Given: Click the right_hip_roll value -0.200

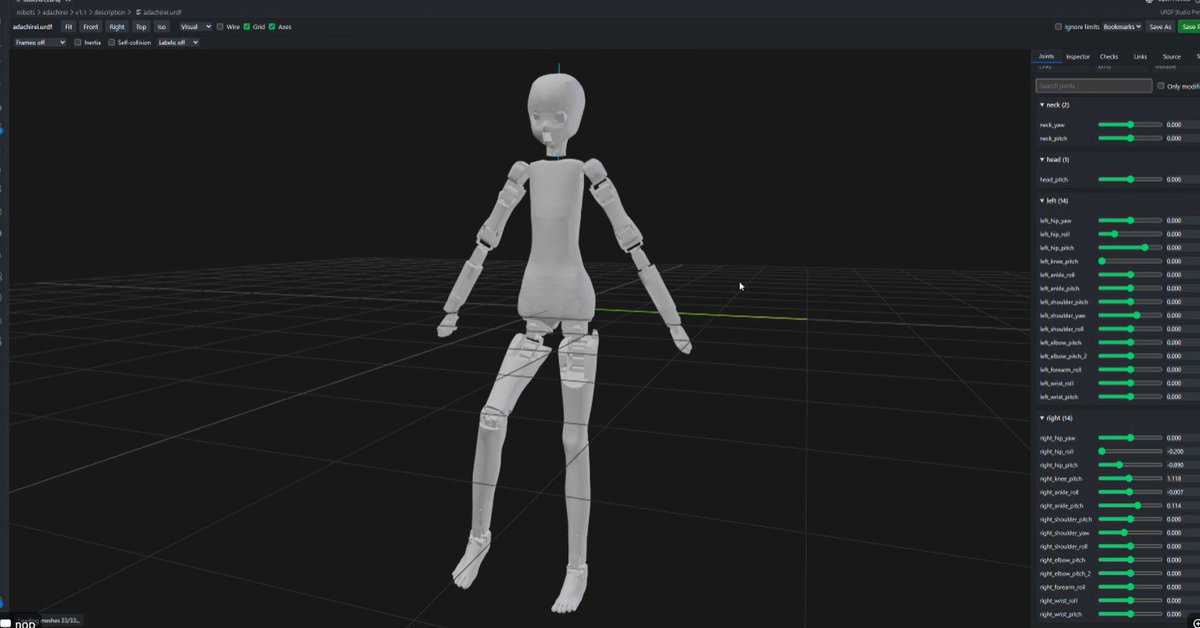Looking at the screenshot, I should (x=1175, y=452).
